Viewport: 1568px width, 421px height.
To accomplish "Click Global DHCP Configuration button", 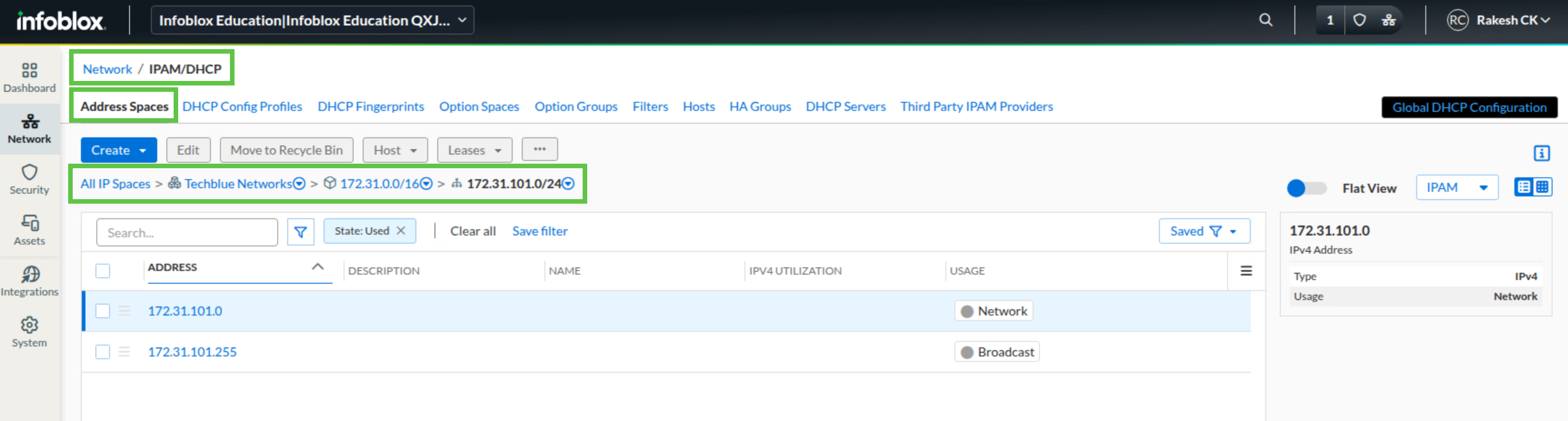I will [x=1469, y=107].
